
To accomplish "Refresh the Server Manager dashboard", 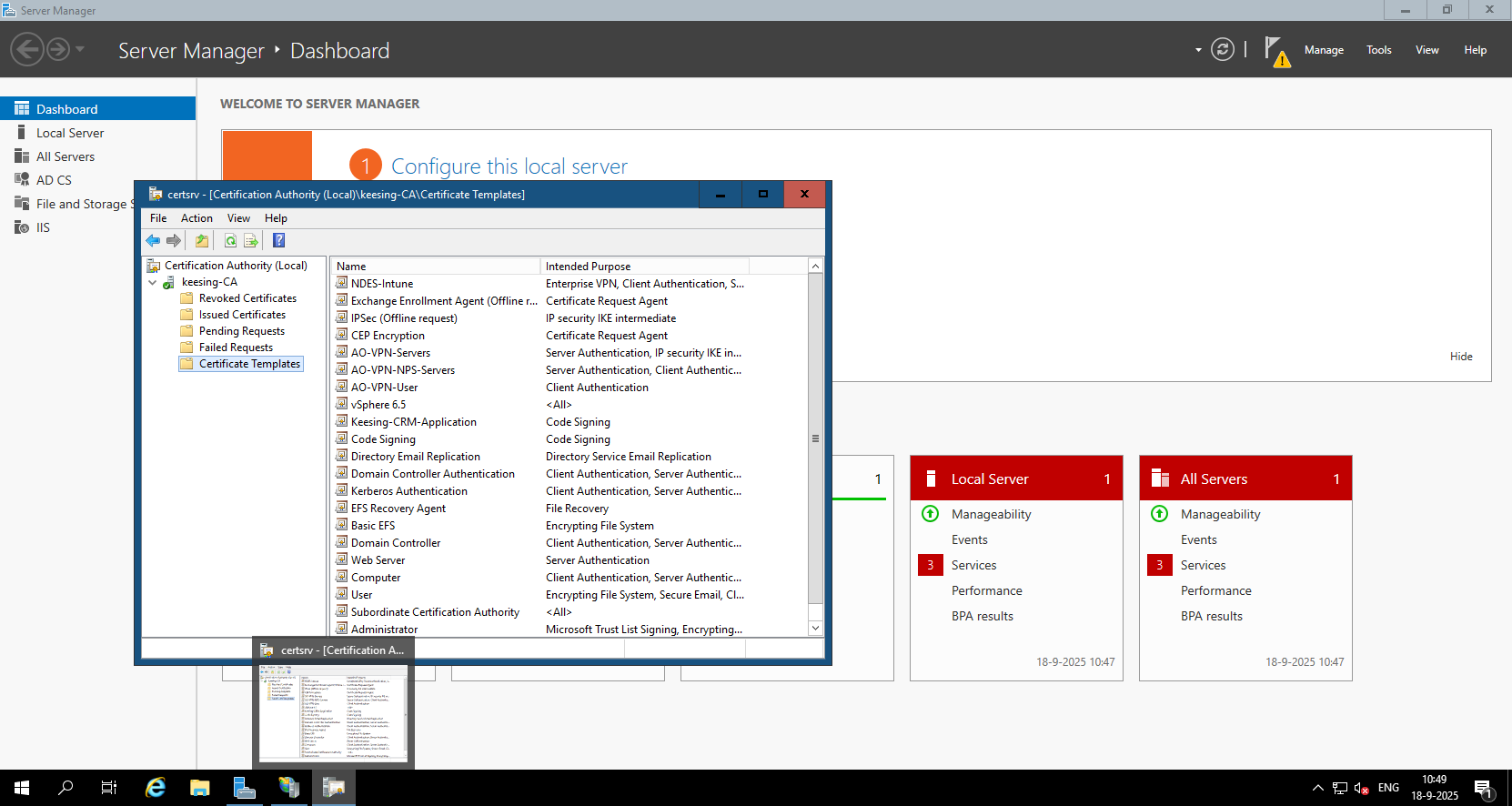I will (x=1223, y=50).
